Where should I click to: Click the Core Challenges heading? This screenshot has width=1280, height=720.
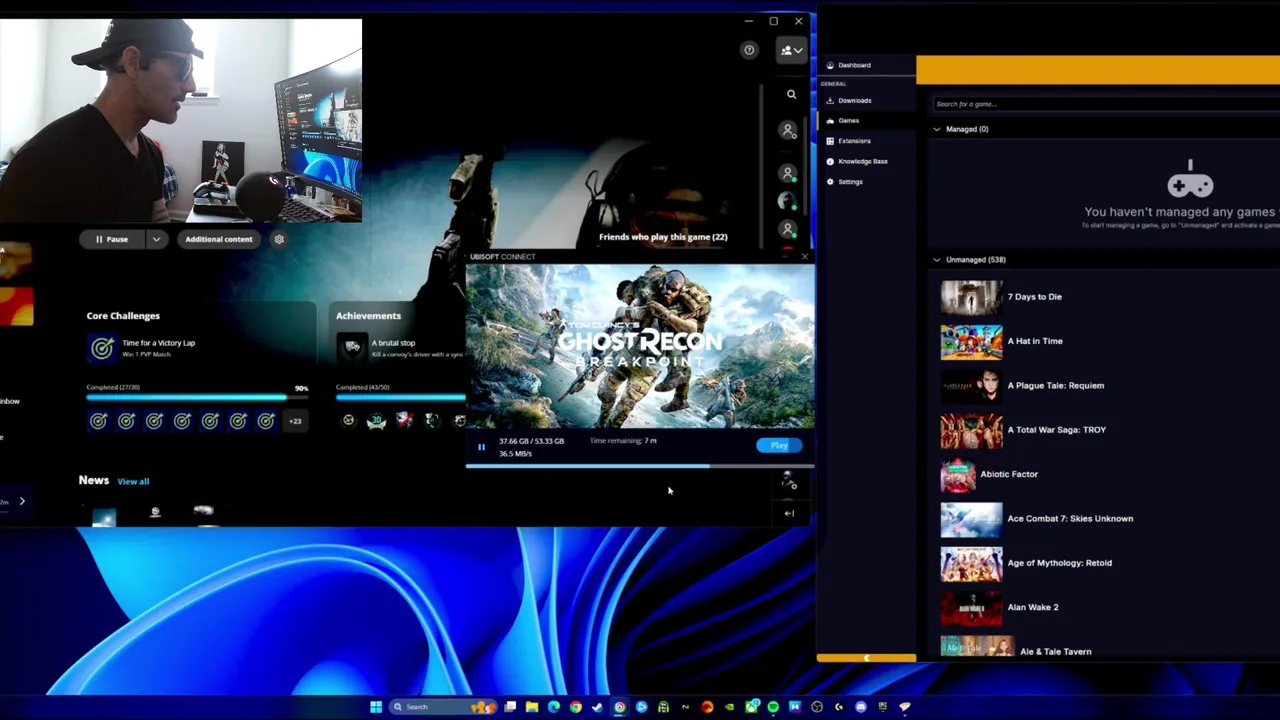point(123,316)
